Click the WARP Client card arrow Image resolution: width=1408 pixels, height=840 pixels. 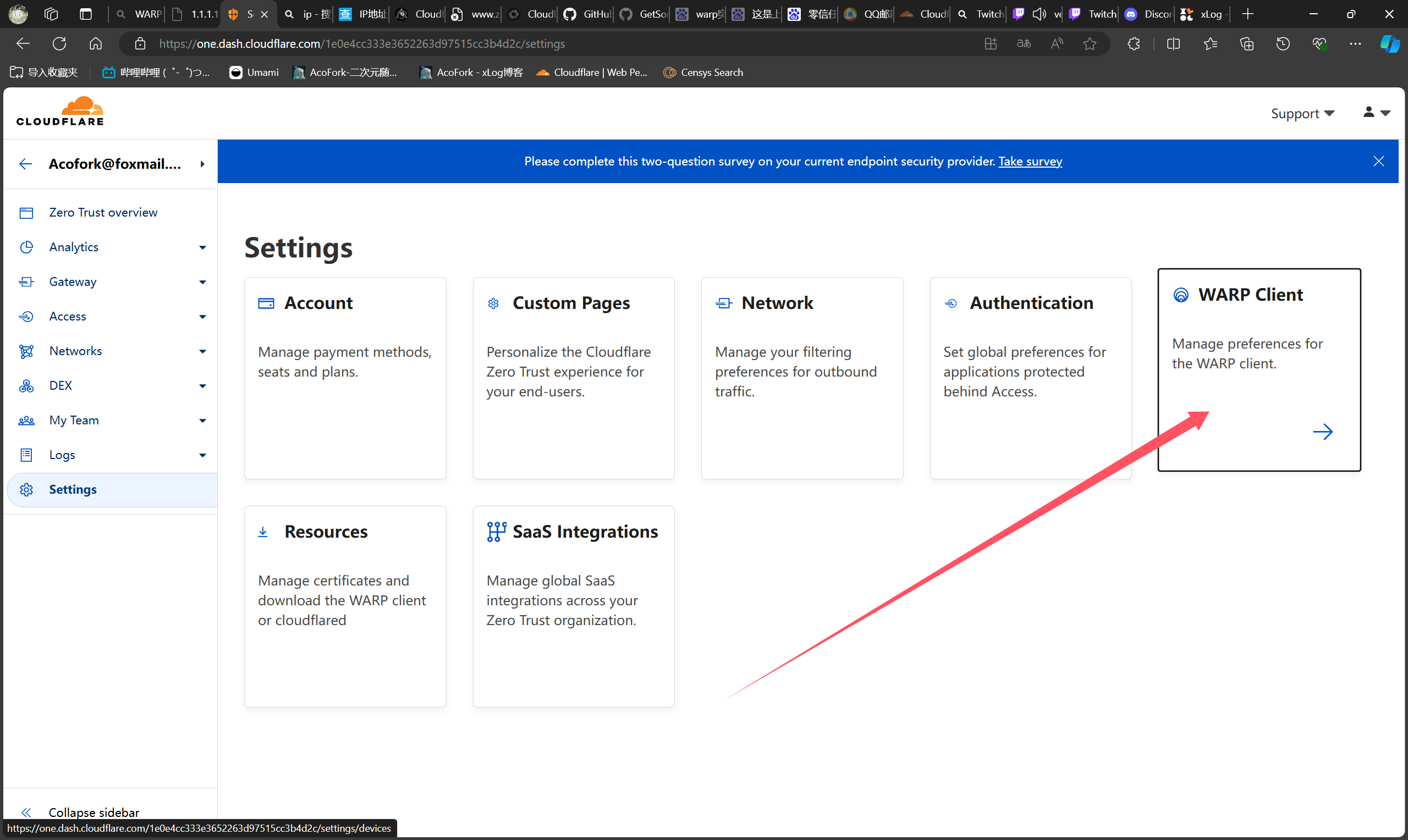pos(1323,432)
